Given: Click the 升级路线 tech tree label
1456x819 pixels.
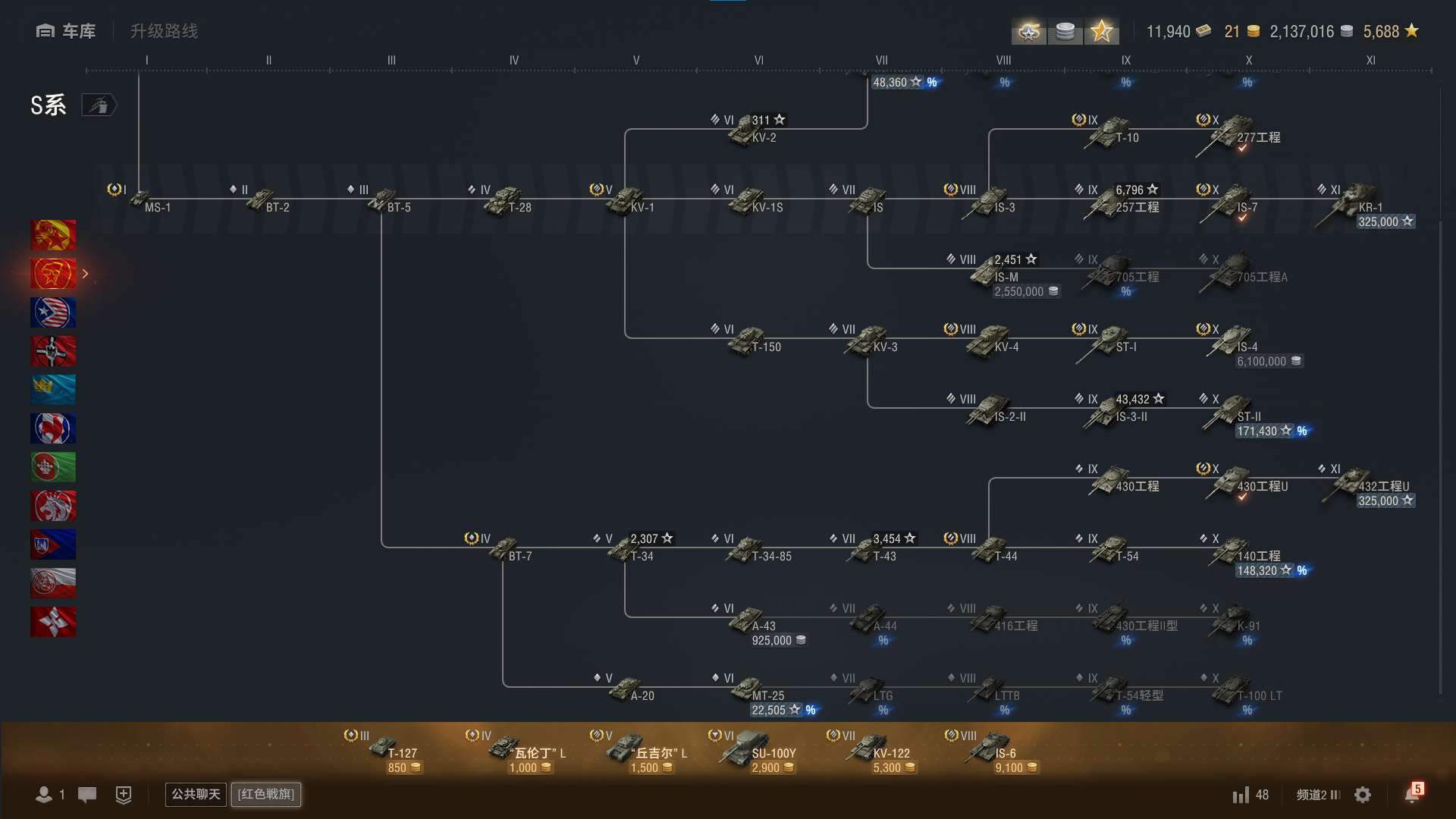Looking at the screenshot, I should tap(164, 31).
